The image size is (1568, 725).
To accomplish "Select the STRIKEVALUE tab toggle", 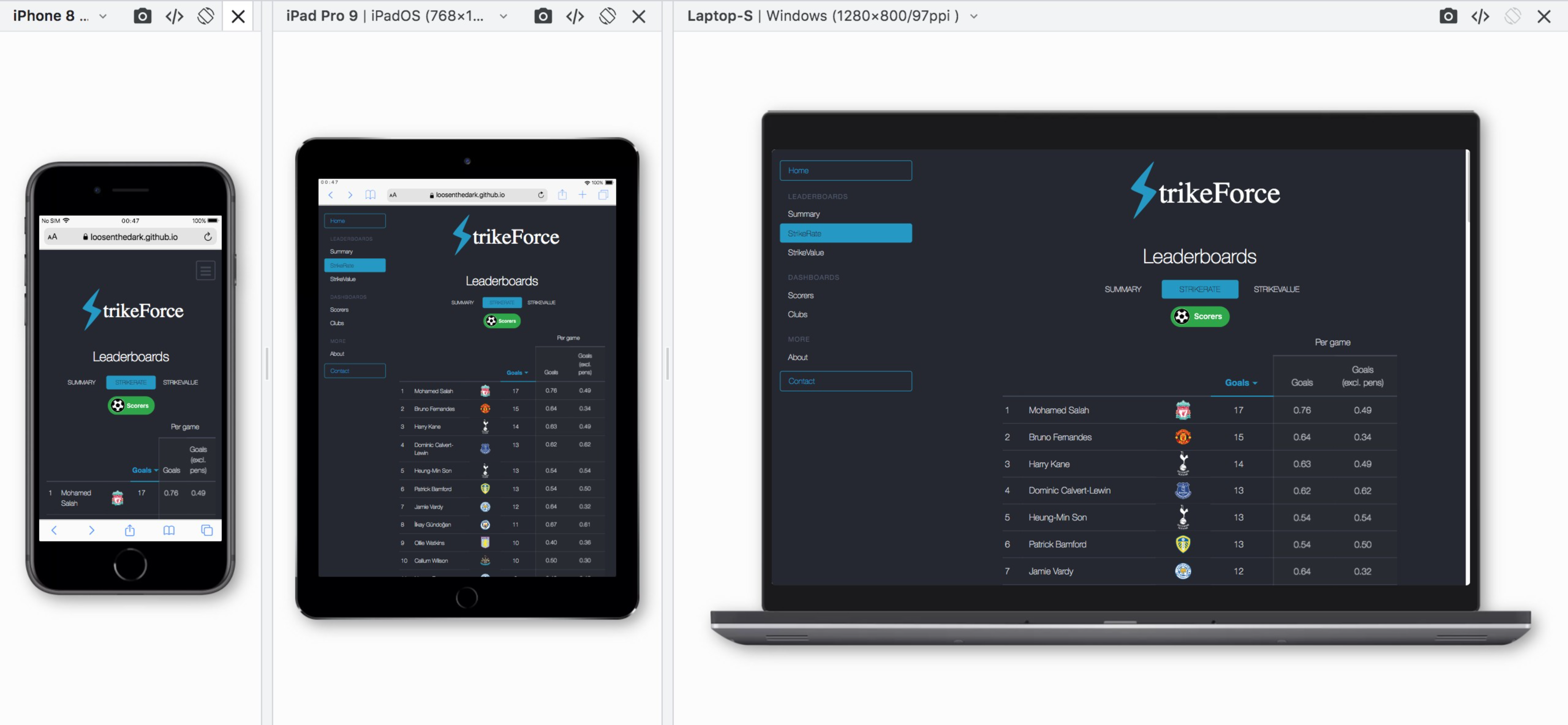I will pyautogui.click(x=1276, y=289).
